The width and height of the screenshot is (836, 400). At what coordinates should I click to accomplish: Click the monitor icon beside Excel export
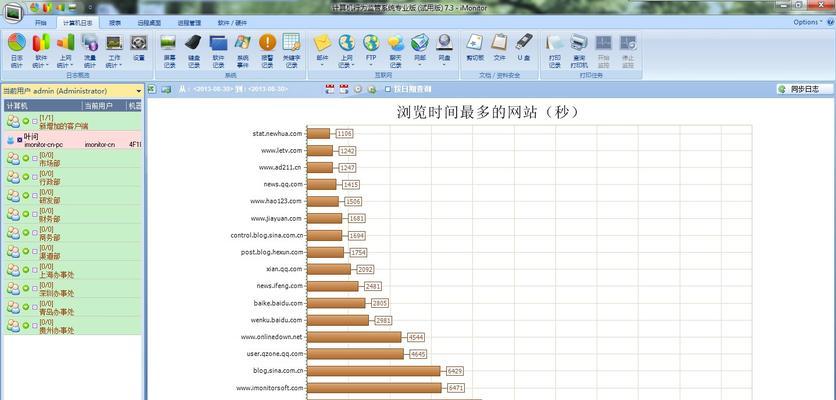(166, 89)
